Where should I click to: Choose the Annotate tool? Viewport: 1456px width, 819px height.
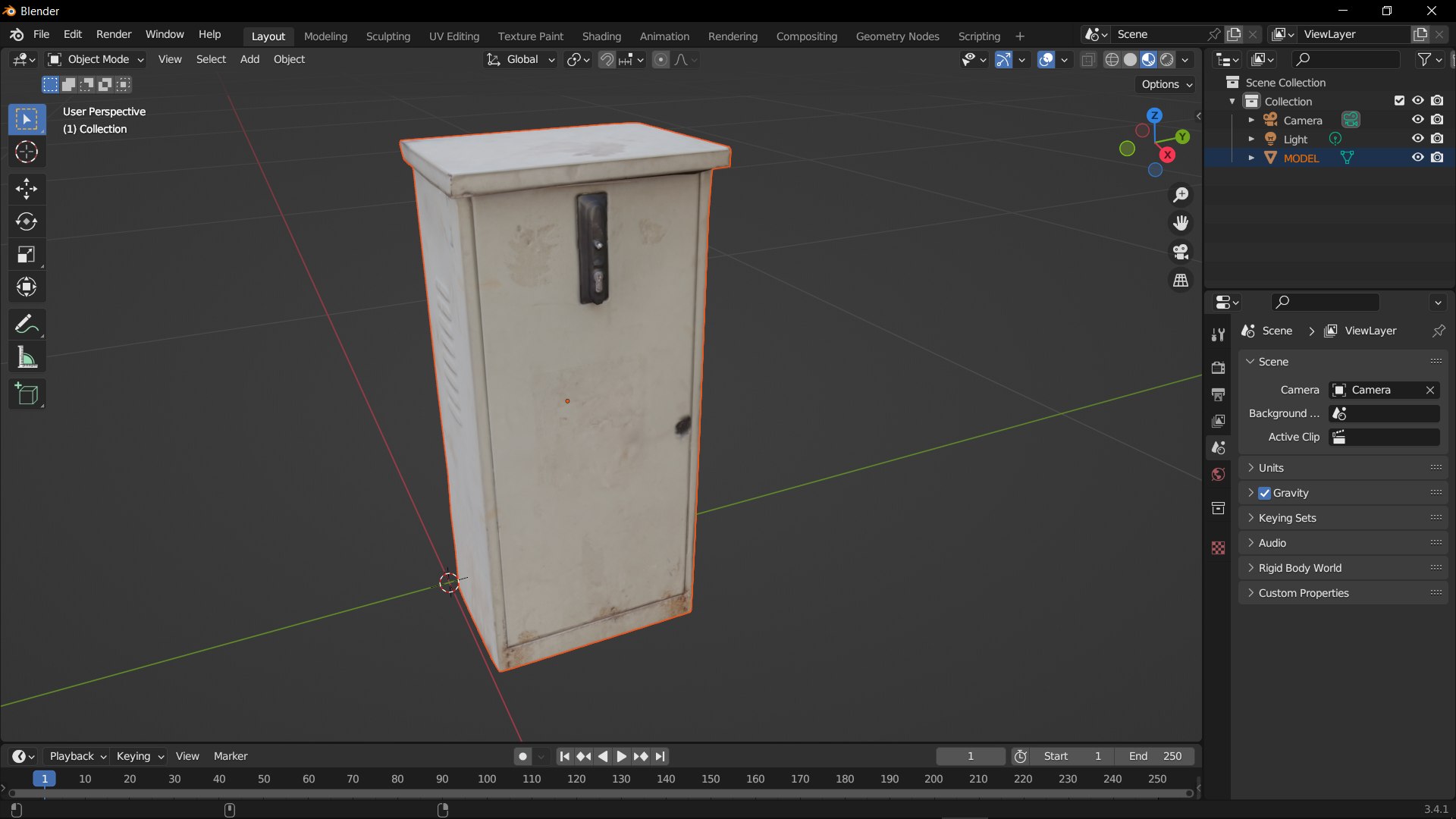27,325
